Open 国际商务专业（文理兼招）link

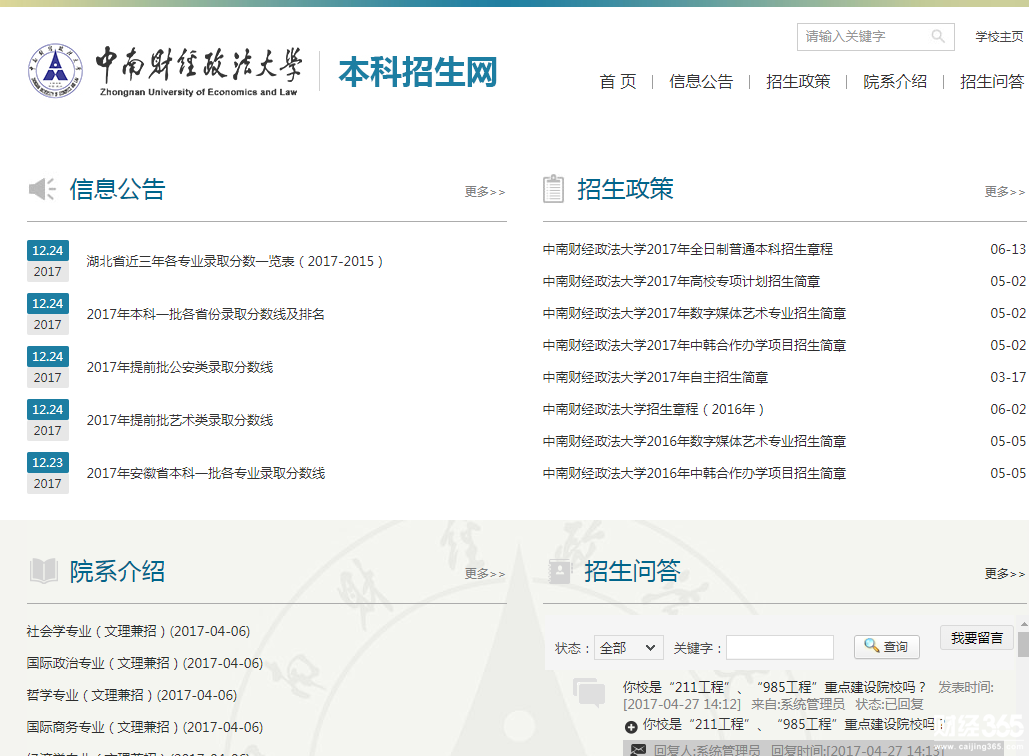point(145,727)
